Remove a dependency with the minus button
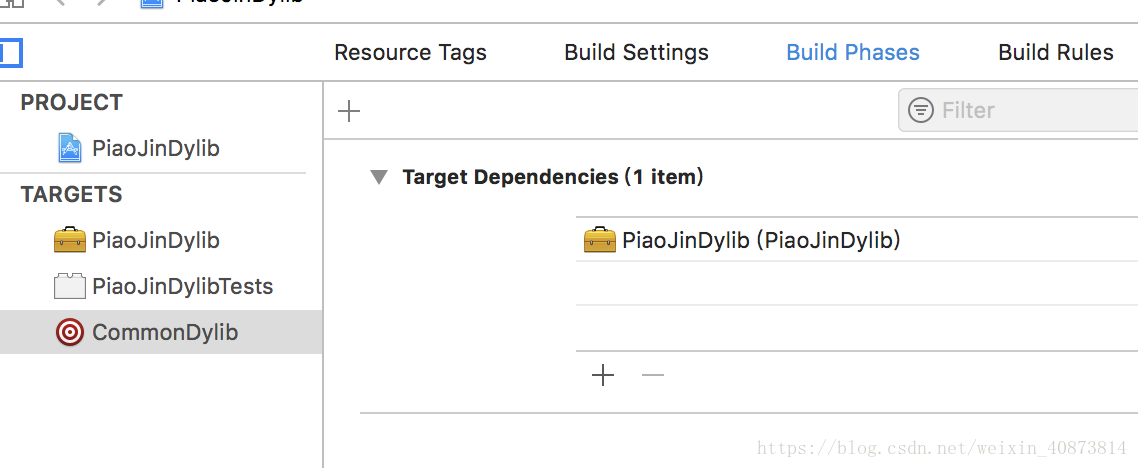1138x468 pixels. click(x=653, y=375)
